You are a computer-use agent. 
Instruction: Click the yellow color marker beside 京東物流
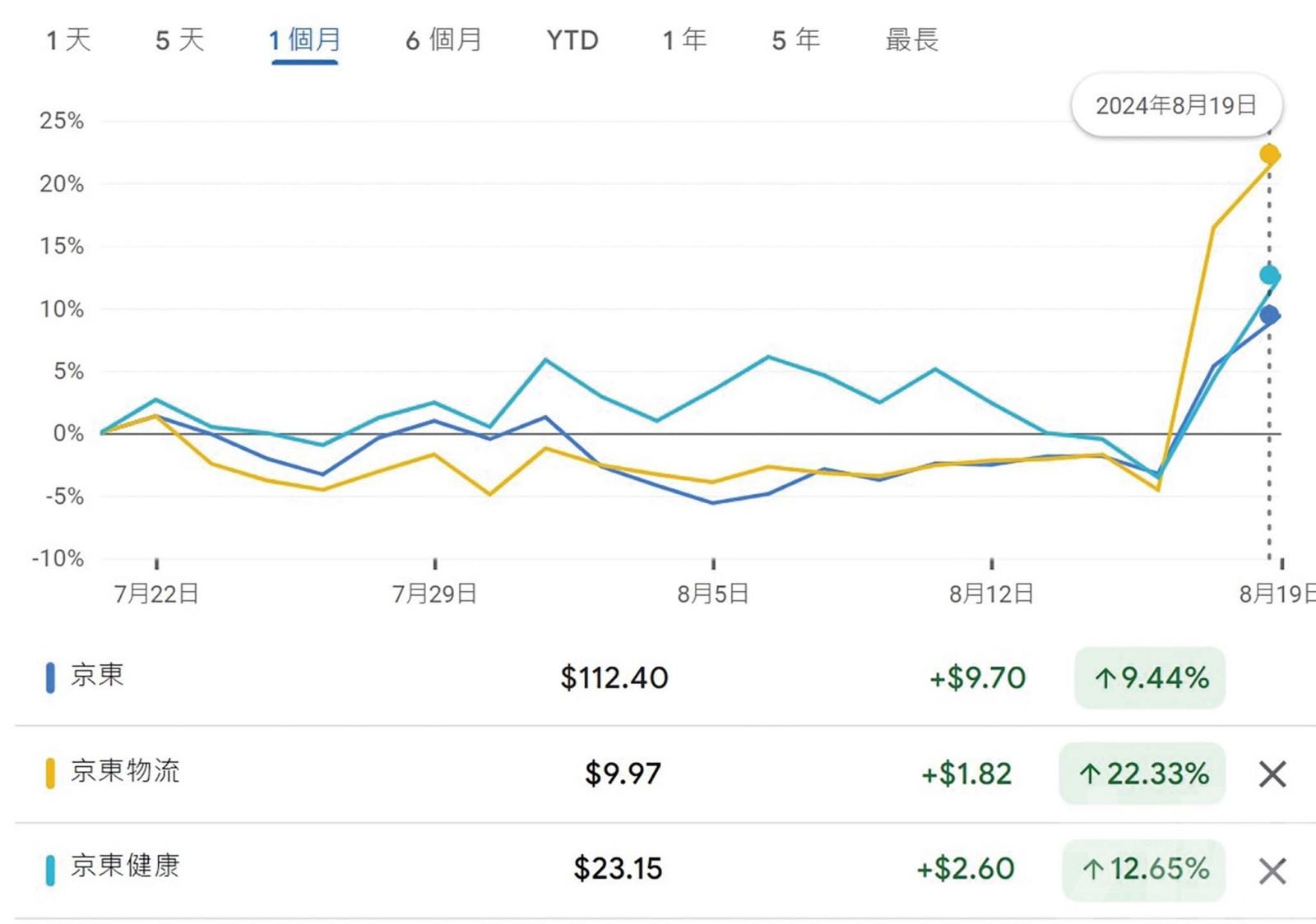(x=50, y=774)
